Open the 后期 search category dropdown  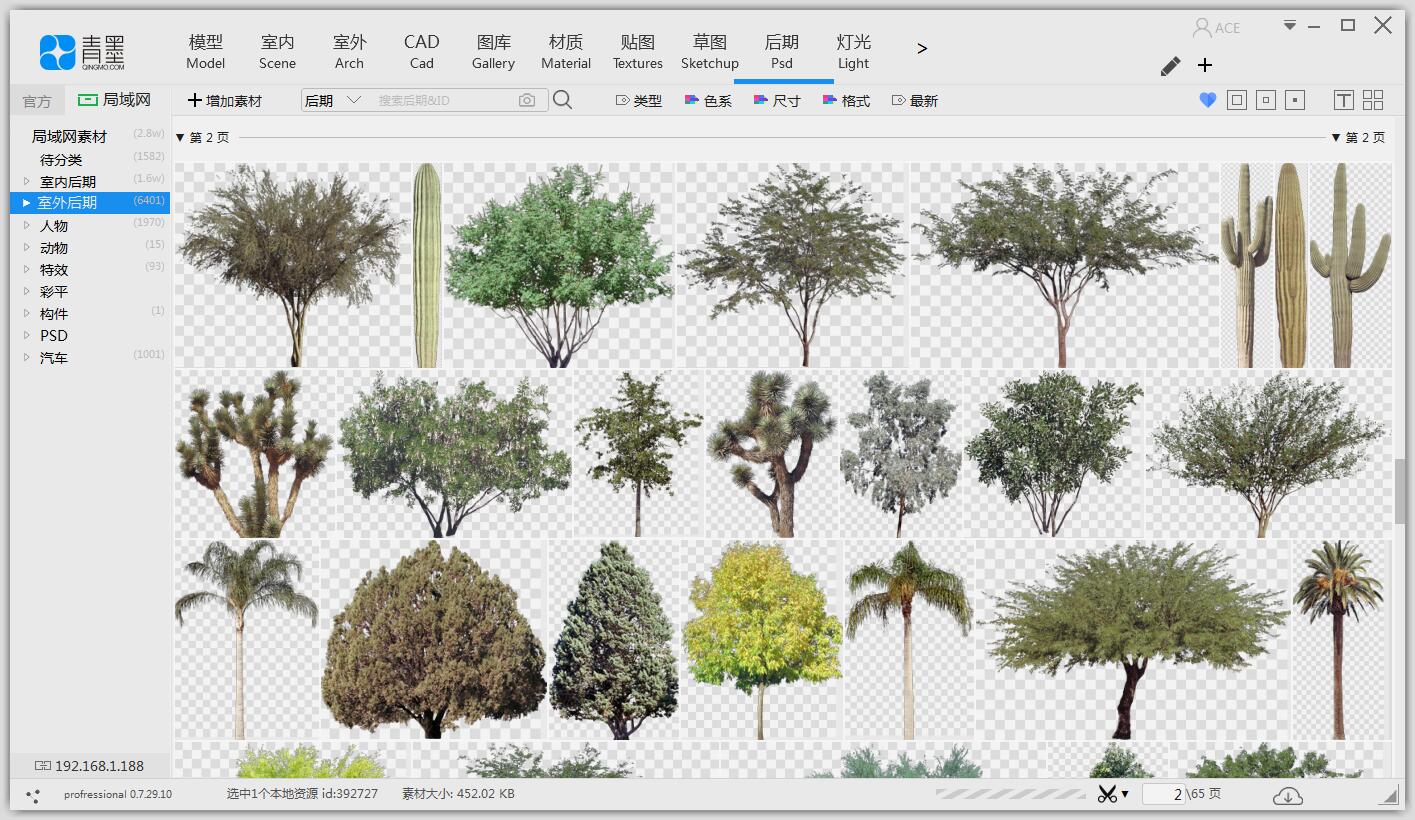click(333, 100)
